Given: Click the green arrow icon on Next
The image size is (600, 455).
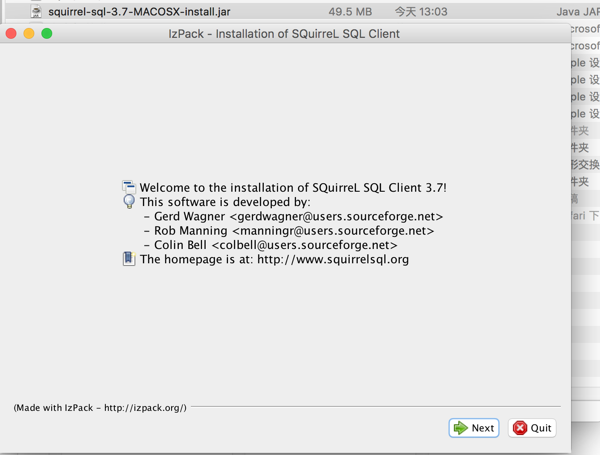Looking at the screenshot, I should [460, 428].
